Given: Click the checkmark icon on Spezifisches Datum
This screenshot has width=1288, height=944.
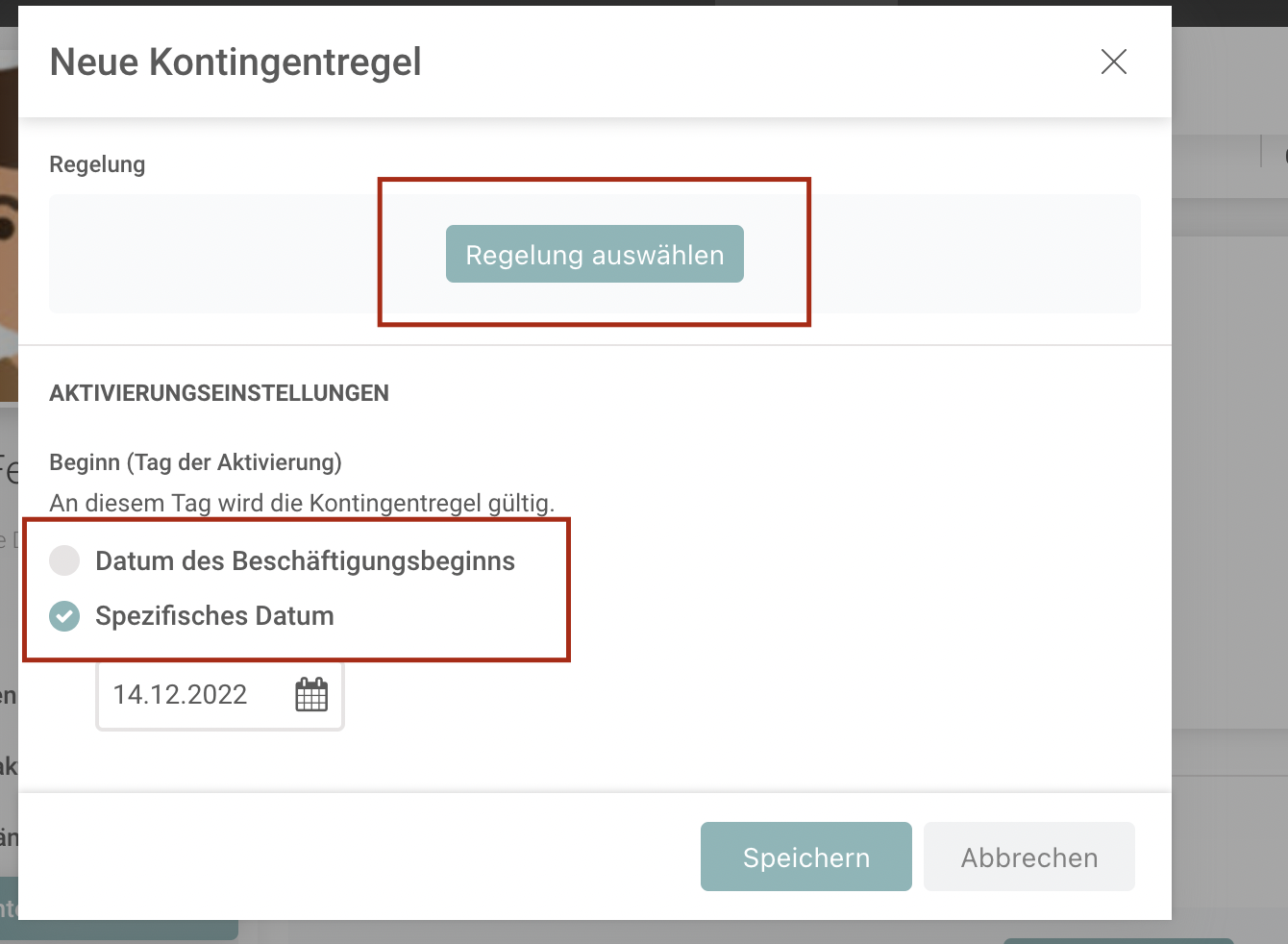Looking at the screenshot, I should pyautogui.click(x=63, y=616).
